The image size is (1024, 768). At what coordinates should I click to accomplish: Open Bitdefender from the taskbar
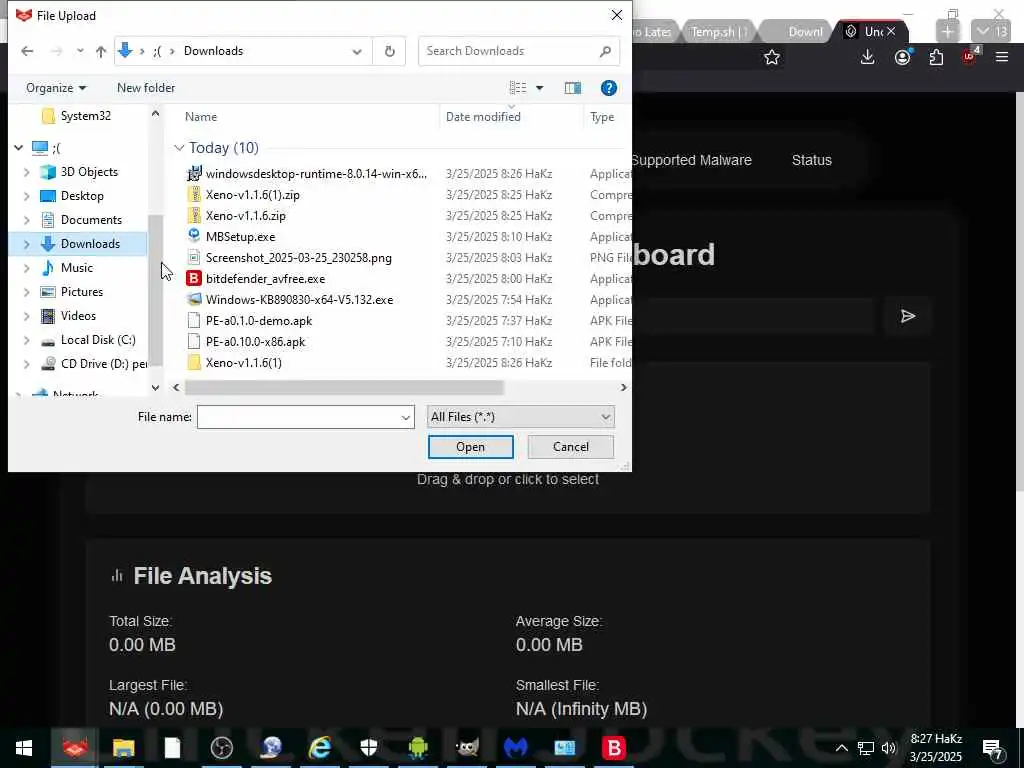(x=614, y=748)
